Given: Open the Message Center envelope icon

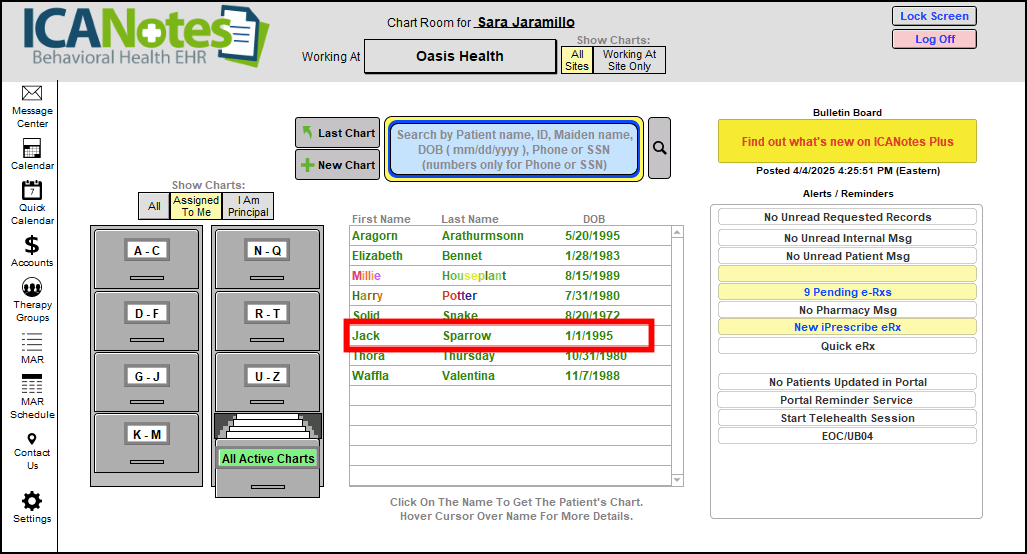Looking at the screenshot, I should [x=32, y=94].
